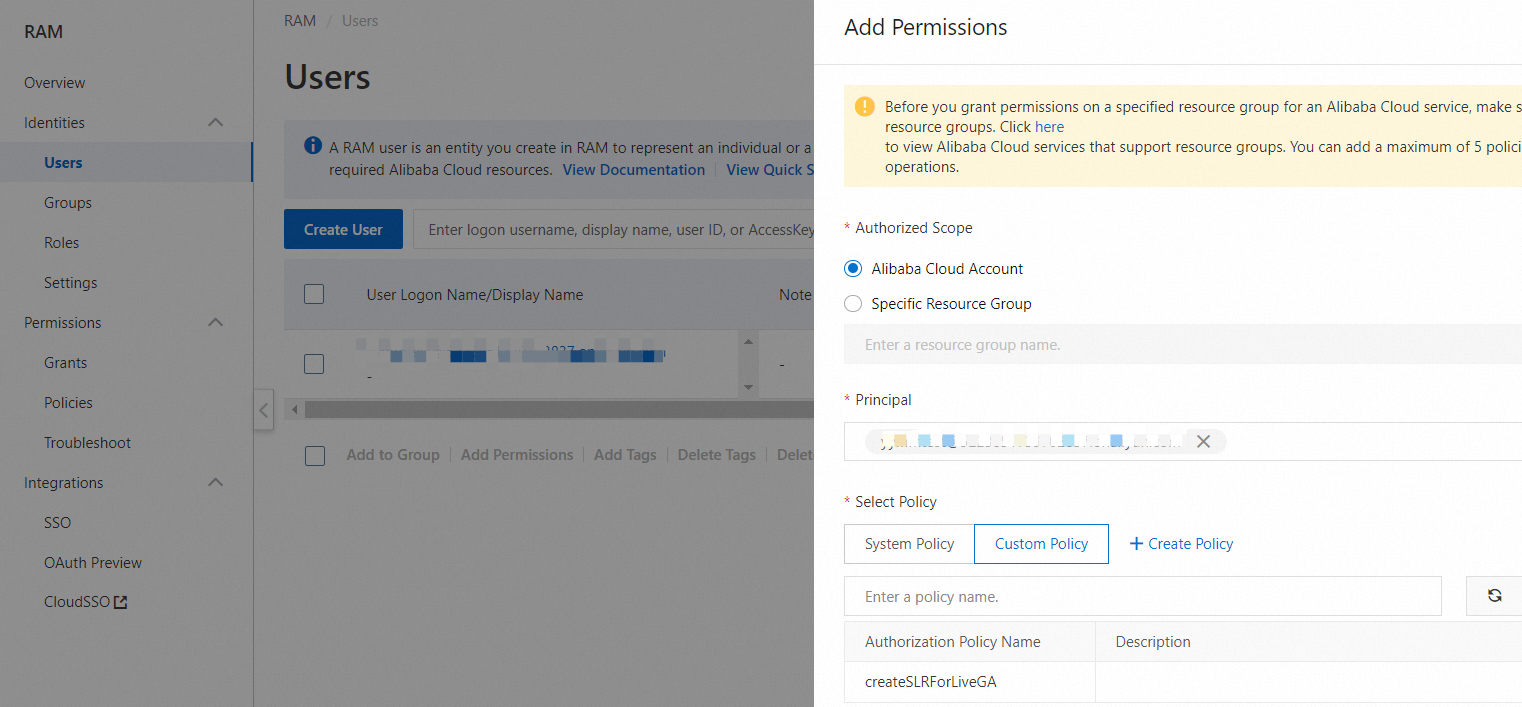The image size is (1522, 707).
Task: Select the createSLRForLiveGA policy row
Action: point(1183,682)
